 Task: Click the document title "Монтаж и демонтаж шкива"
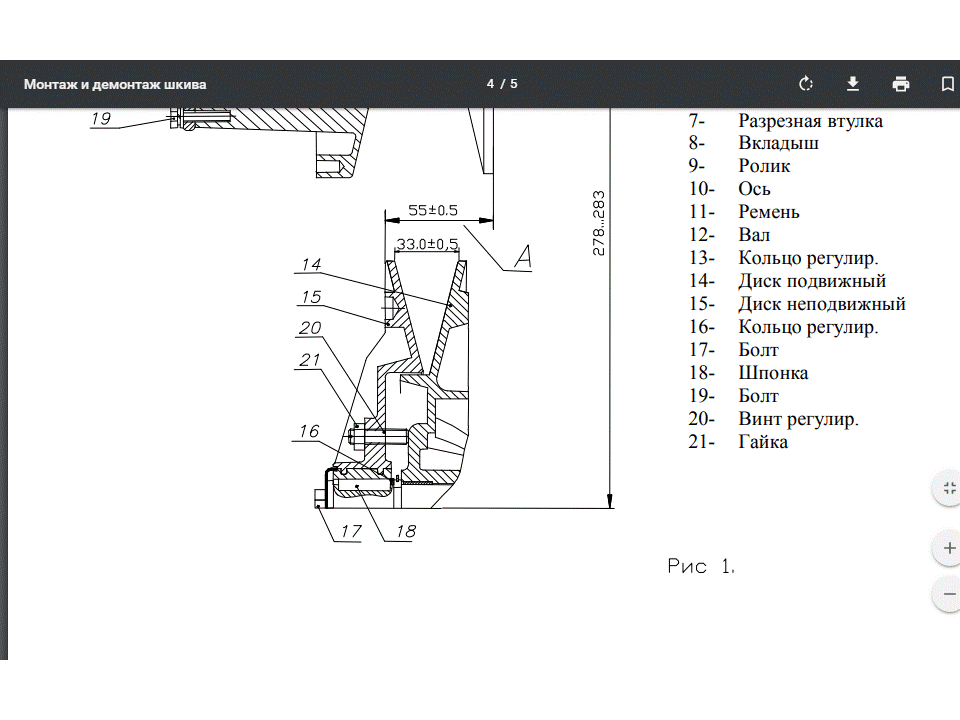115,84
